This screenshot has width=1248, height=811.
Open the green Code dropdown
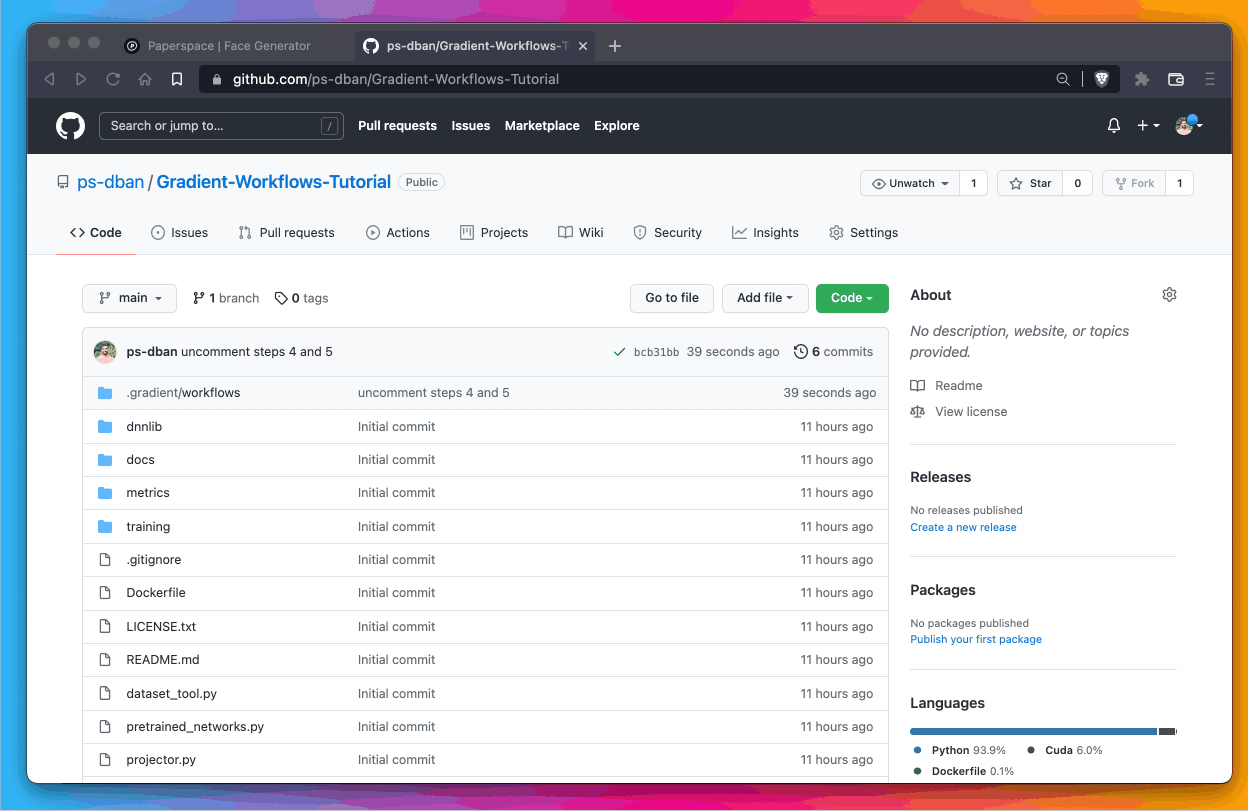[852, 298]
